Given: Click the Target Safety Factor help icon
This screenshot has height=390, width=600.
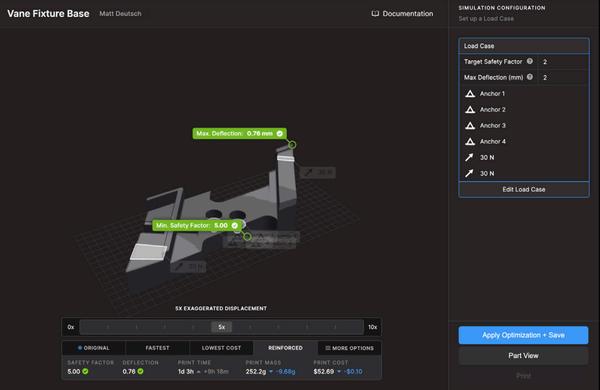Looking at the screenshot, I should [x=530, y=61].
